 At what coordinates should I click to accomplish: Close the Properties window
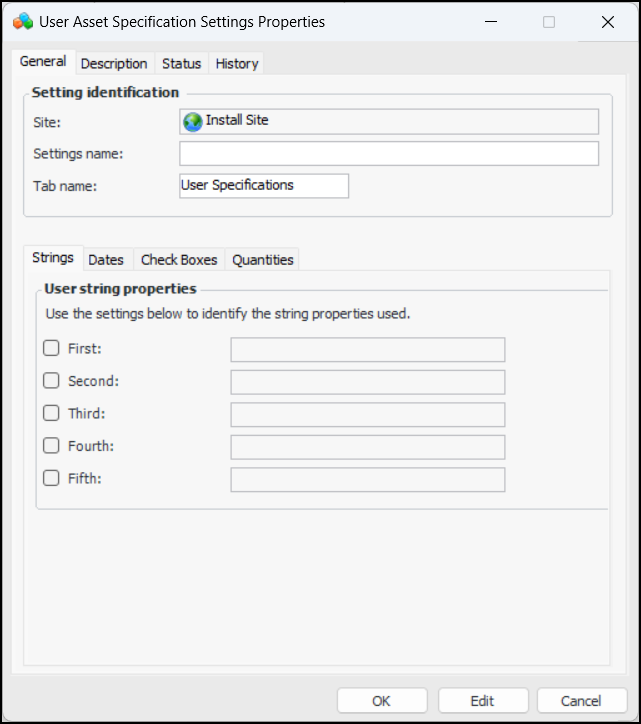tap(608, 22)
